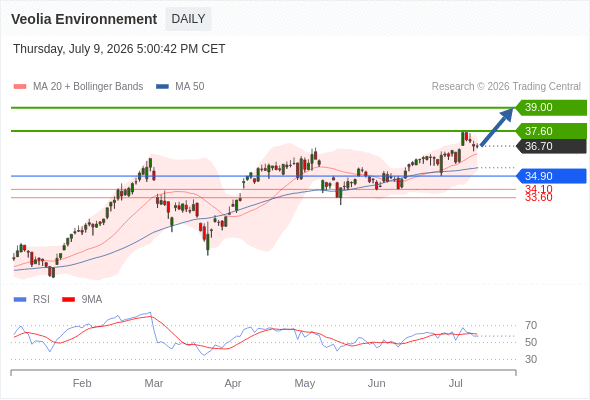Click the MA 20 + Bollinger Bands legend swatch
Image resolution: width=590 pixels, height=400 pixels.
coord(20,87)
